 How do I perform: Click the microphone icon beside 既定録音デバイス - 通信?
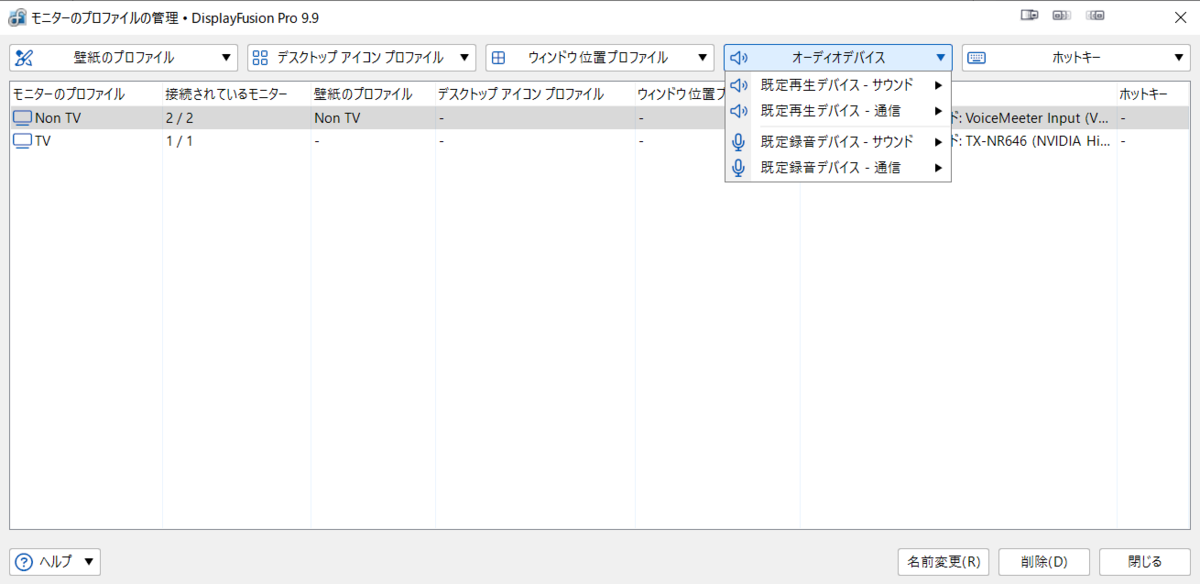pos(738,167)
